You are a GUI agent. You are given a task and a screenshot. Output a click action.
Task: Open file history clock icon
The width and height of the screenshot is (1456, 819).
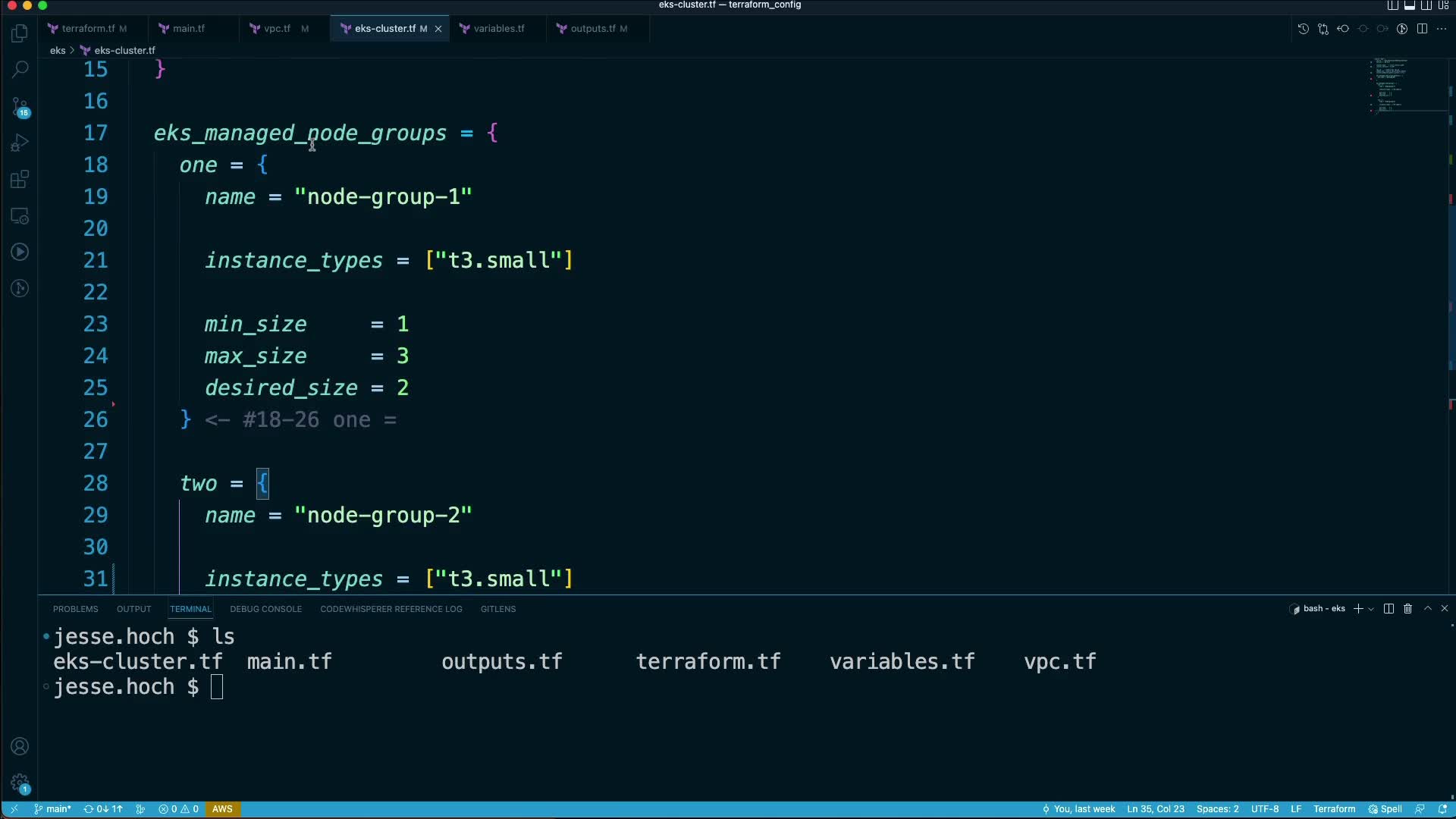(x=1303, y=29)
